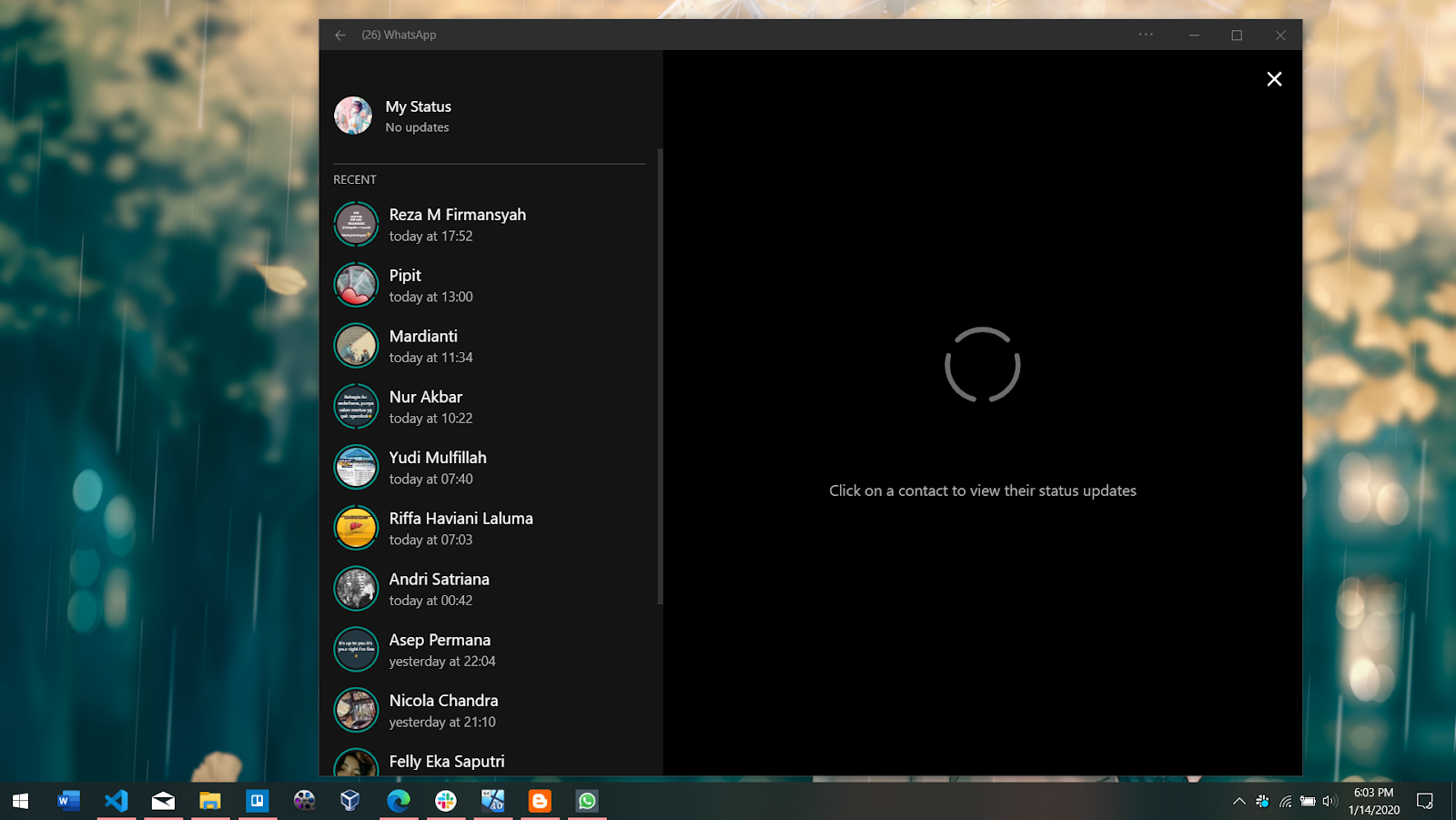Switch to Blogger in the taskbar
The image size is (1456, 820).
click(540, 801)
